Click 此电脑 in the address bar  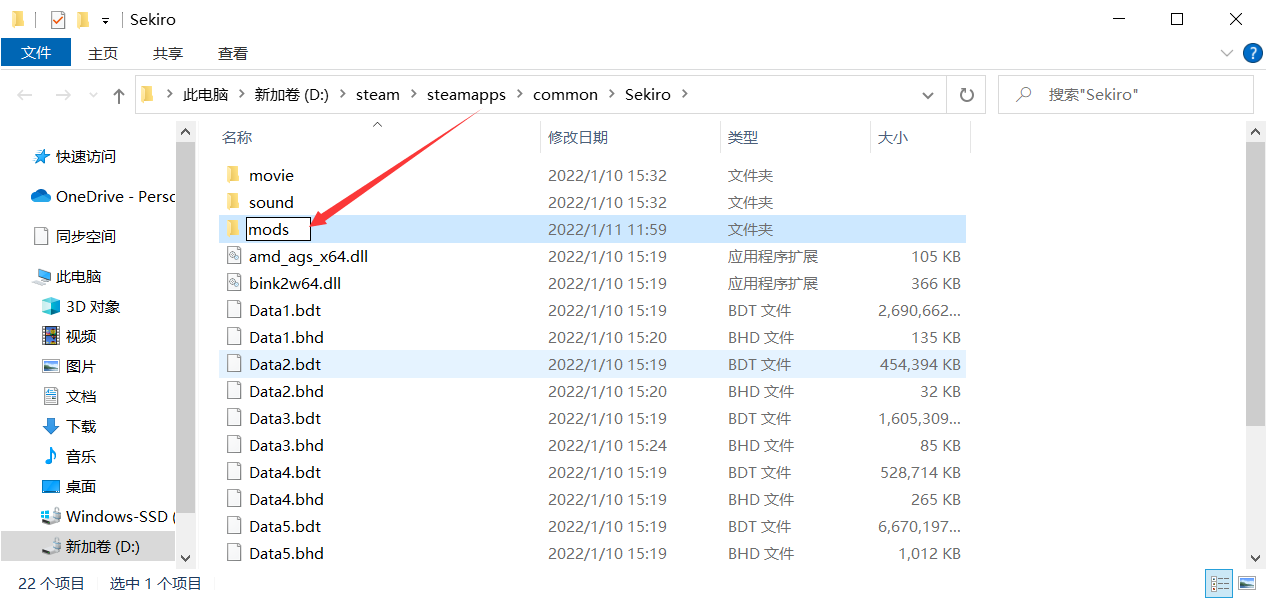(x=206, y=94)
